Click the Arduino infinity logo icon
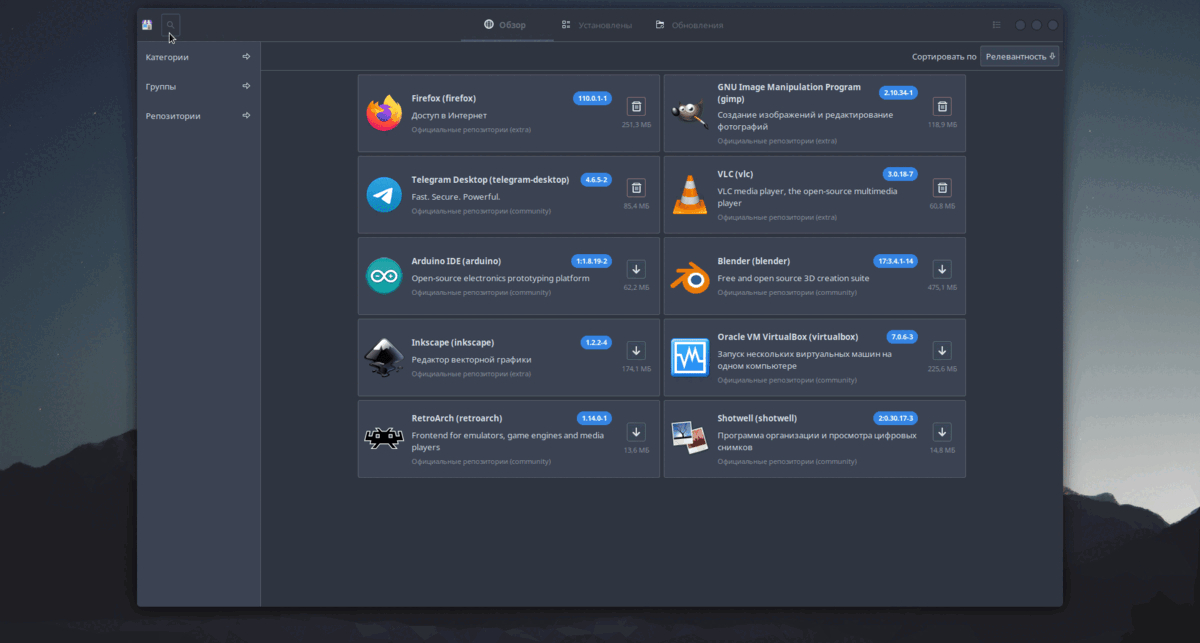This screenshot has width=1200, height=643. (384, 276)
